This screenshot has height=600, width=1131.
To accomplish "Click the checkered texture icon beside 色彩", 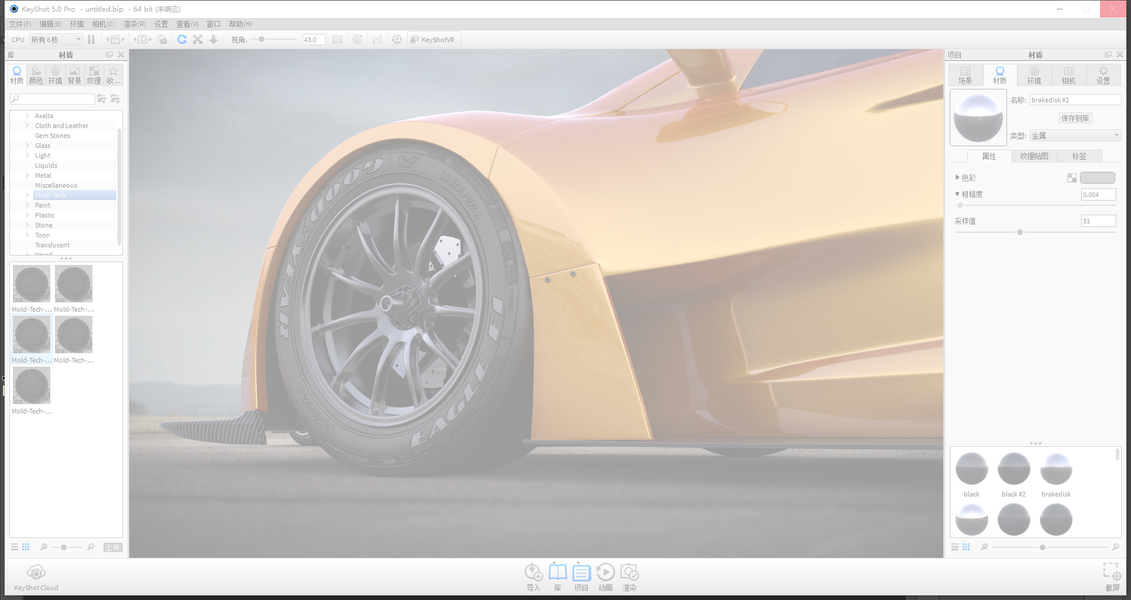I will (x=1072, y=177).
